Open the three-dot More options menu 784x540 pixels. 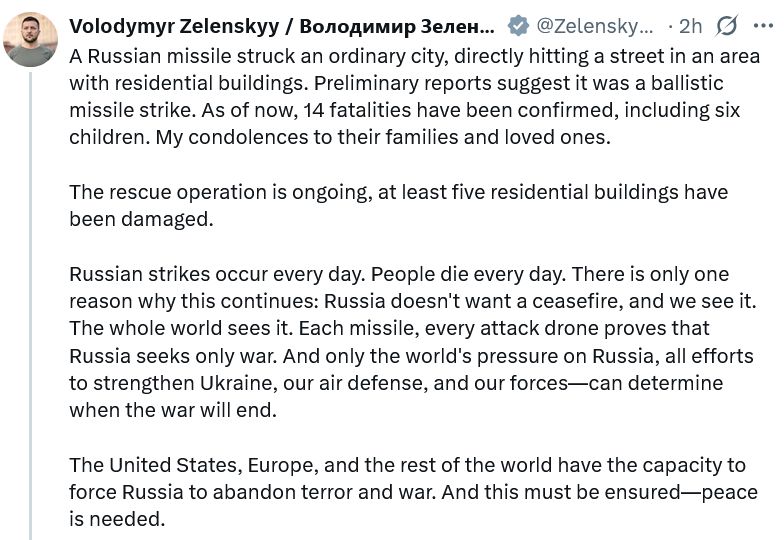763,26
